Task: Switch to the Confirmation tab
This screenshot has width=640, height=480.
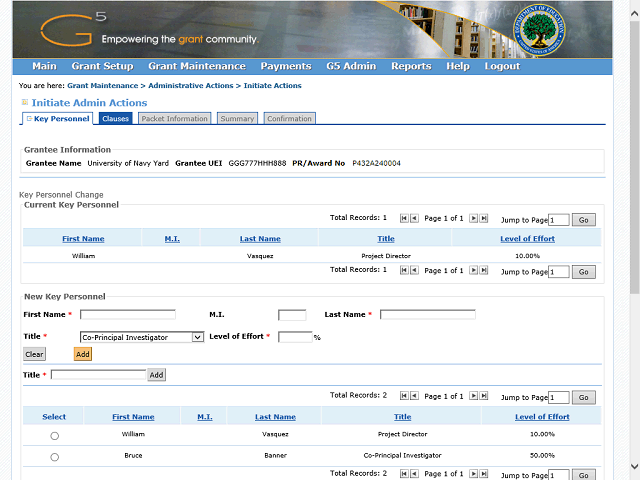Action: tap(289, 118)
